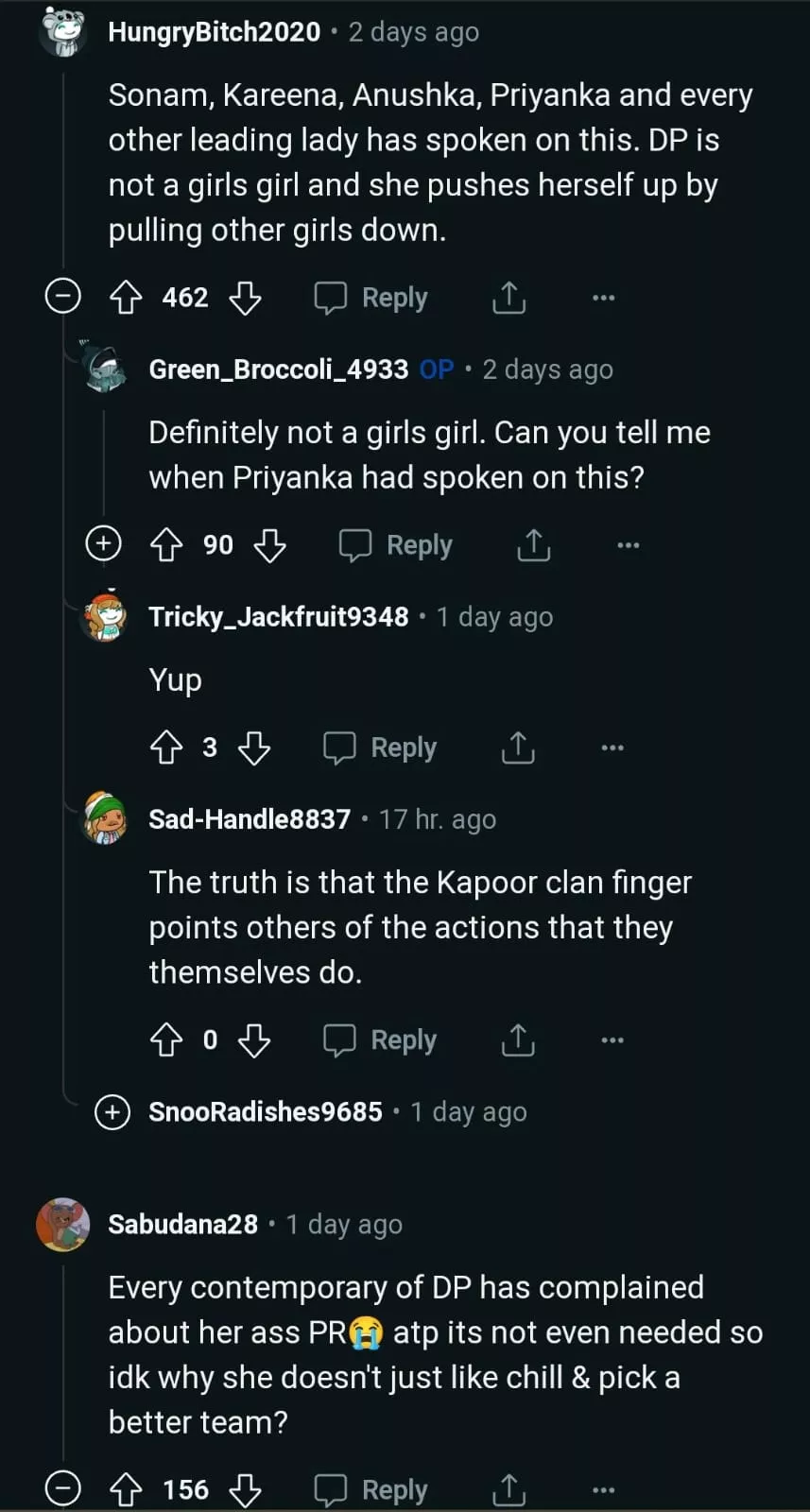The width and height of the screenshot is (810, 1512).
Task: Open more options on Green_Broccoli_4933's comment
Action: [x=628, y=545]
